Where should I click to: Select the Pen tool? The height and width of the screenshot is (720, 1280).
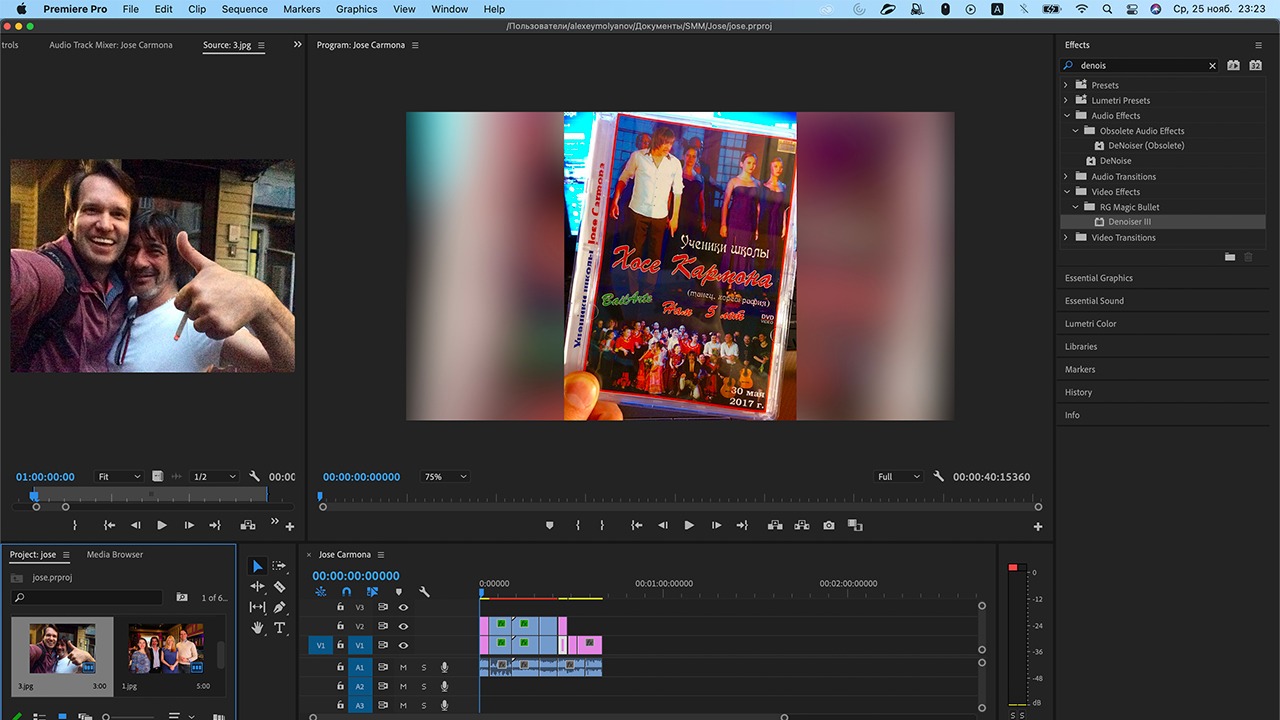pyautogui.click(x=279, y=607)
